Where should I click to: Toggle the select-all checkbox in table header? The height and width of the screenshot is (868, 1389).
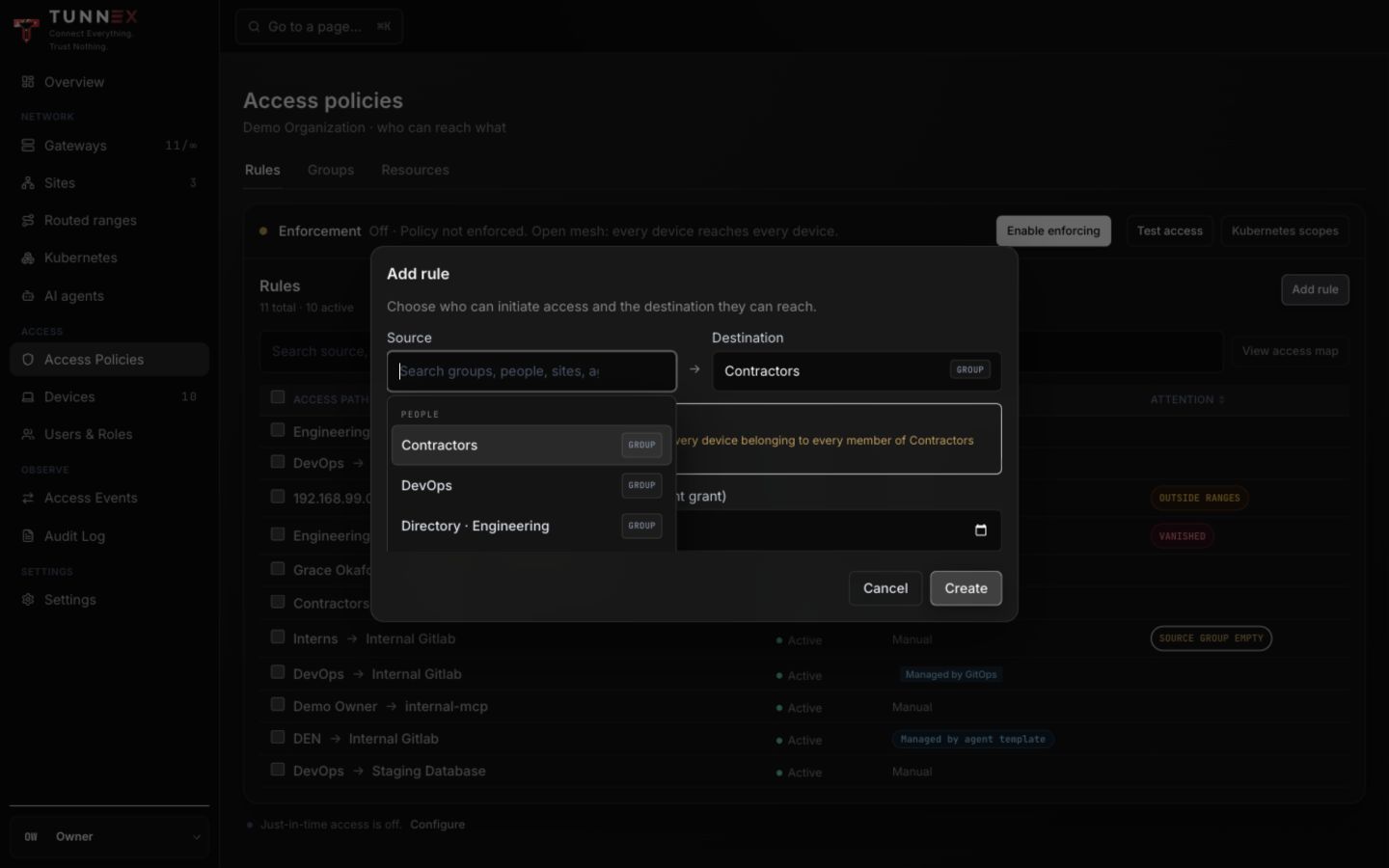pos(278,397)
